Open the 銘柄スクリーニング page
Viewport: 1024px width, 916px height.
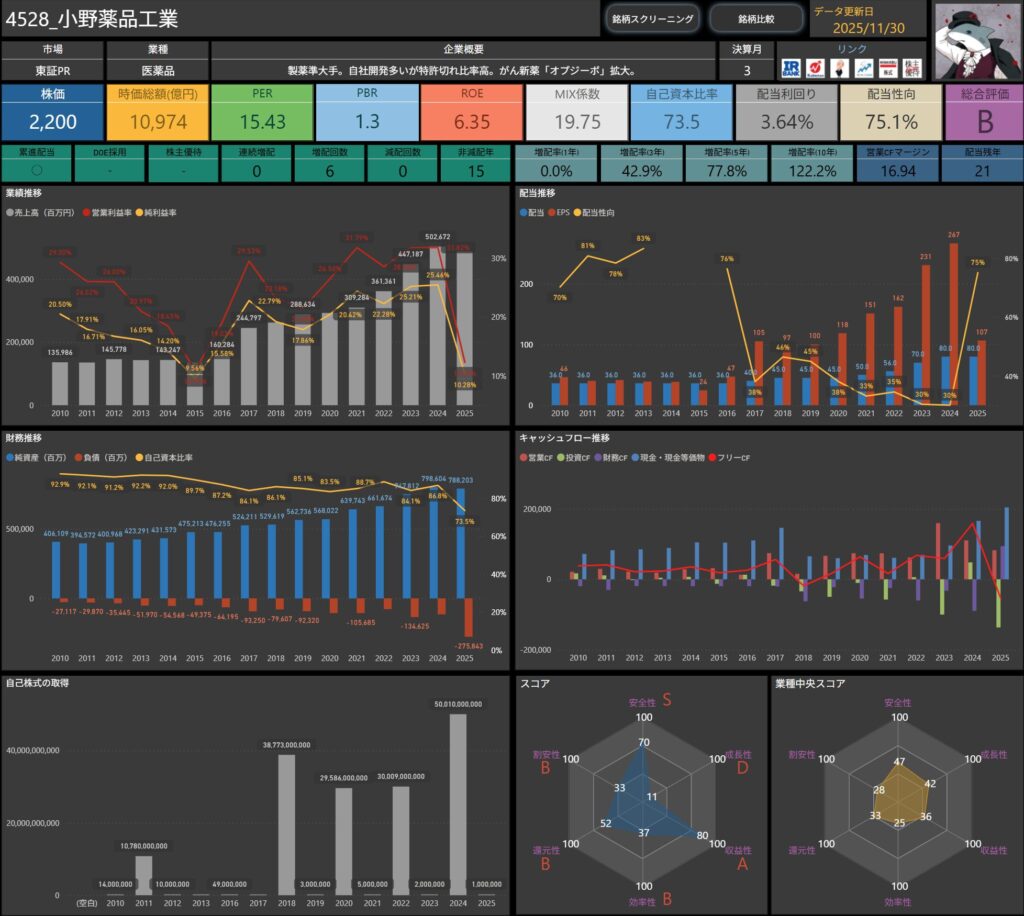click(652, 19)
